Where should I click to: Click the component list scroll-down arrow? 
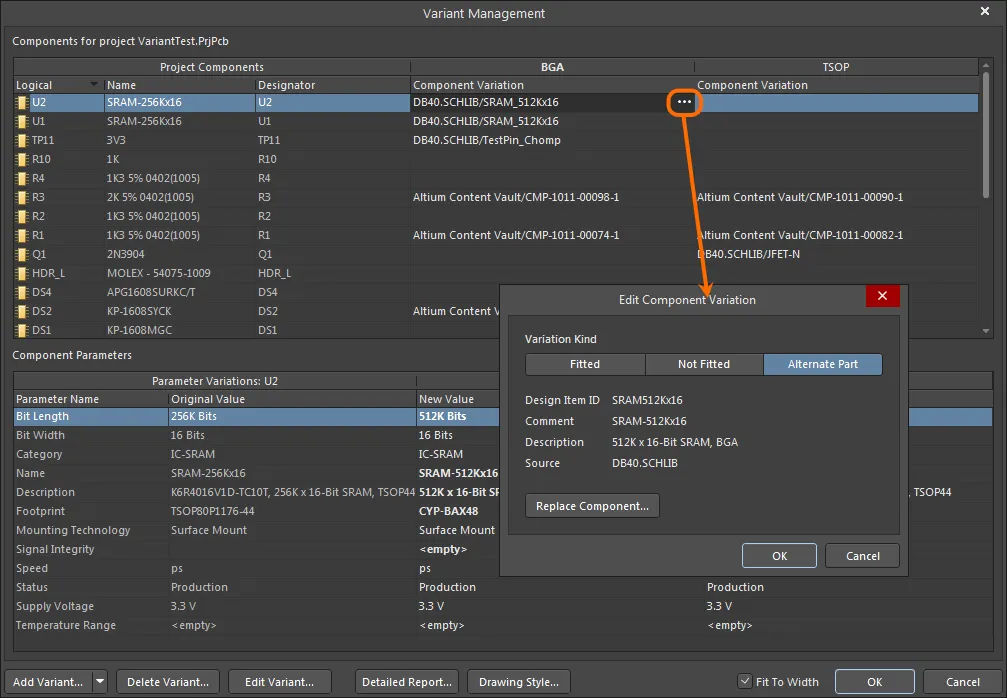tap(986, 331)
